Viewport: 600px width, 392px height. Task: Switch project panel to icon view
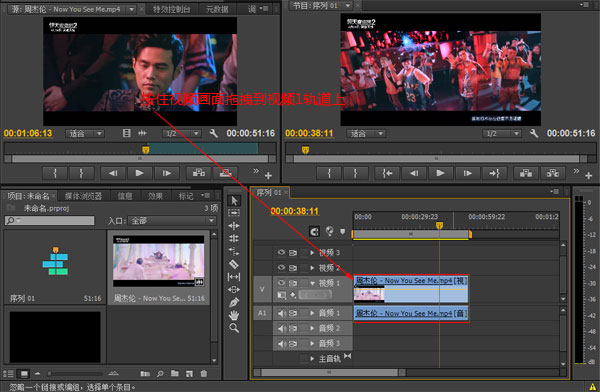pyautogui.click(x=24, y=373)
